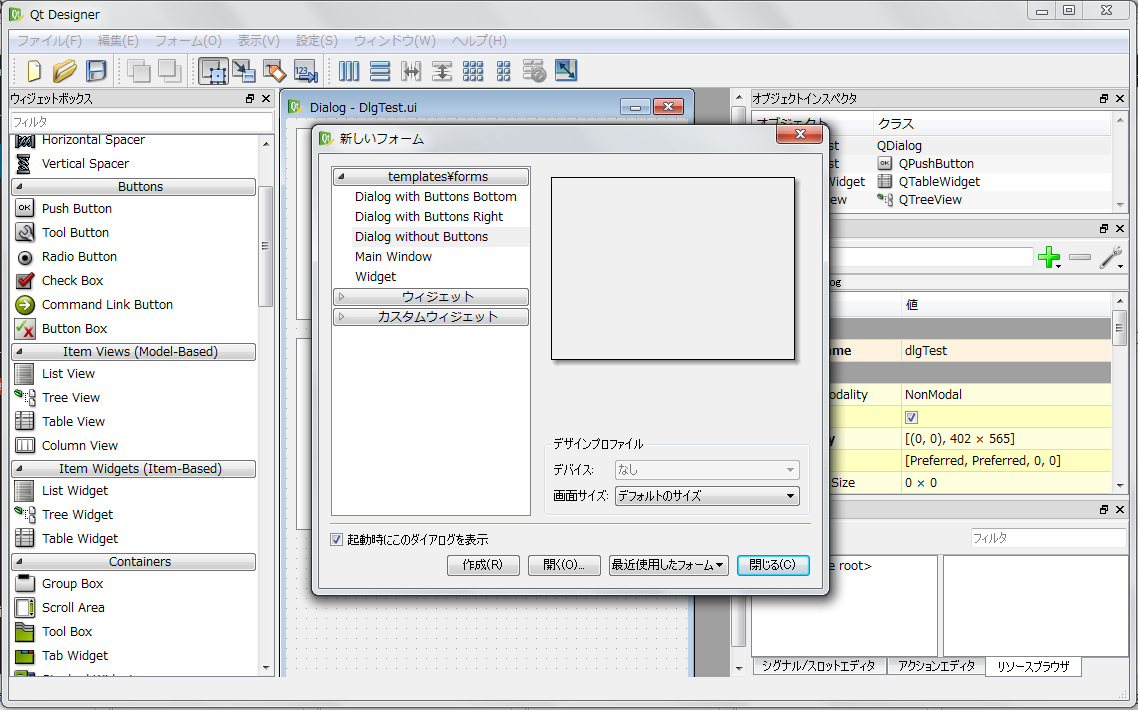
Task: Select the Edit Tab Order icon
Action: coord(305,70)
